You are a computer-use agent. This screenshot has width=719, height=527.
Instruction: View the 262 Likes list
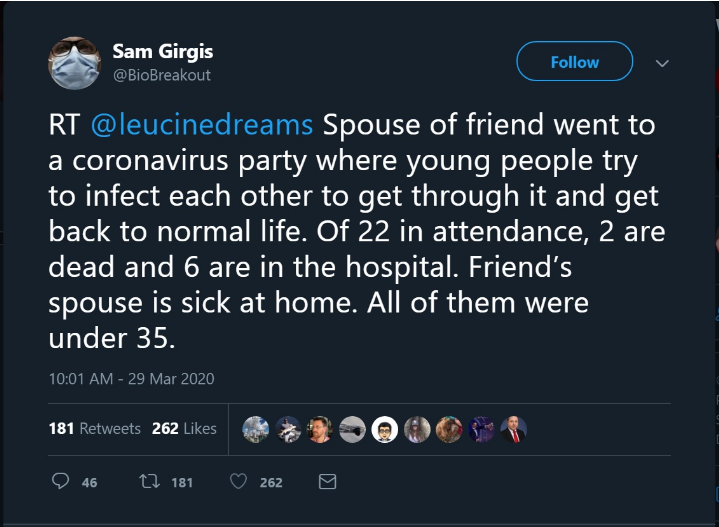click(184, 428)
